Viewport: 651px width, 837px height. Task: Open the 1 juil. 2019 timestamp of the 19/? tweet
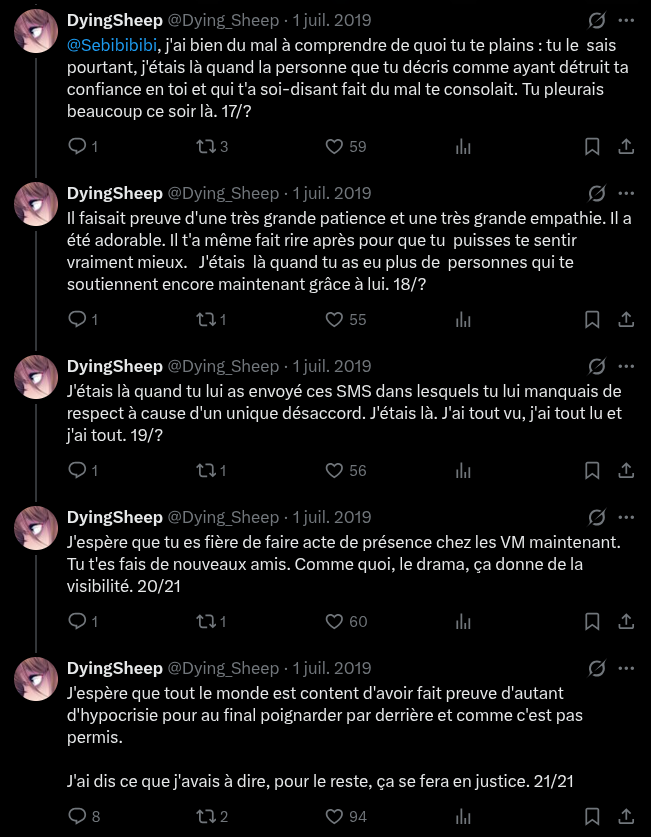[x=331, y=366]
